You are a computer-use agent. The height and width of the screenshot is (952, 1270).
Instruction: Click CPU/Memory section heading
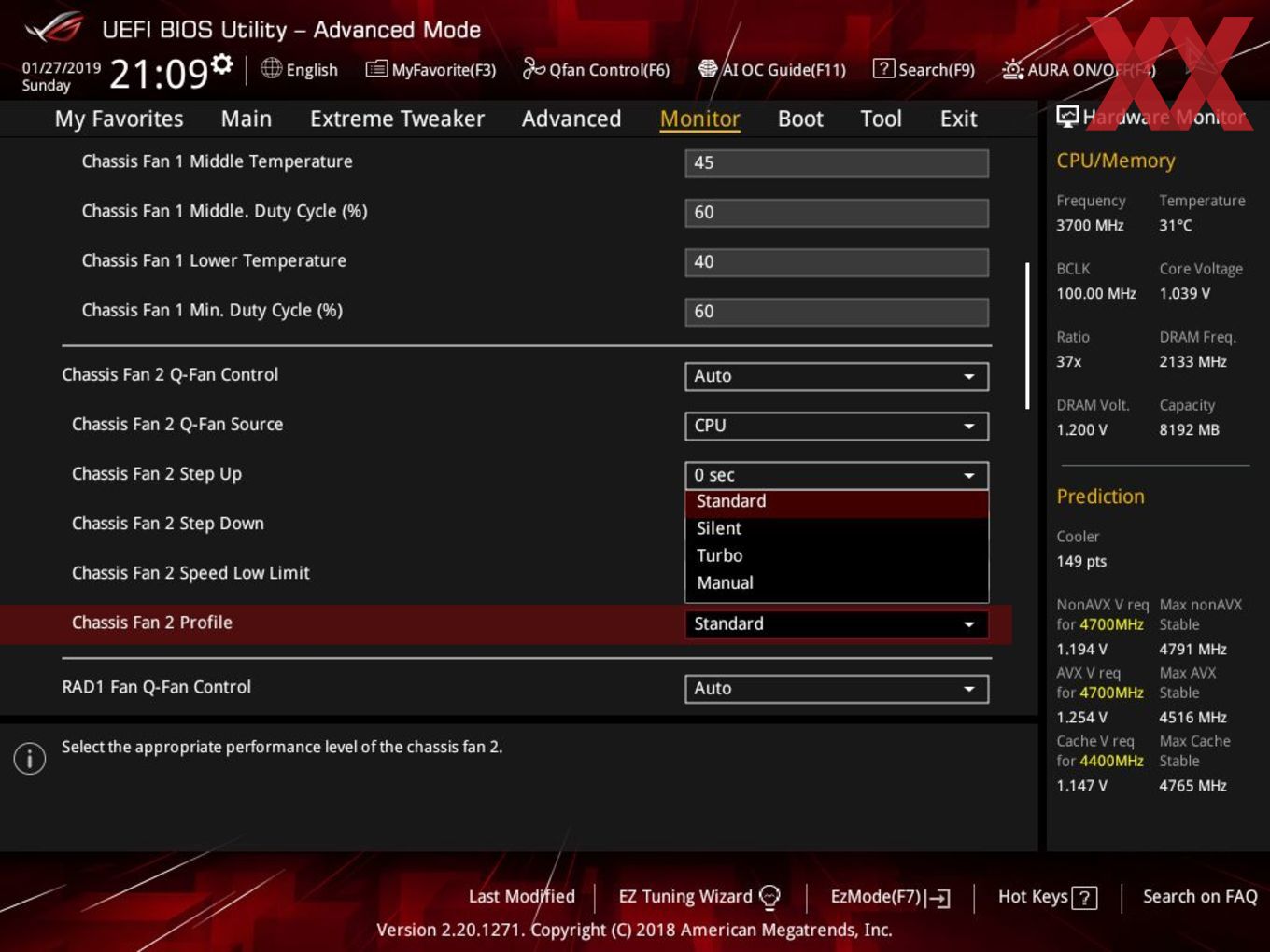click(x=1116, y=161)
